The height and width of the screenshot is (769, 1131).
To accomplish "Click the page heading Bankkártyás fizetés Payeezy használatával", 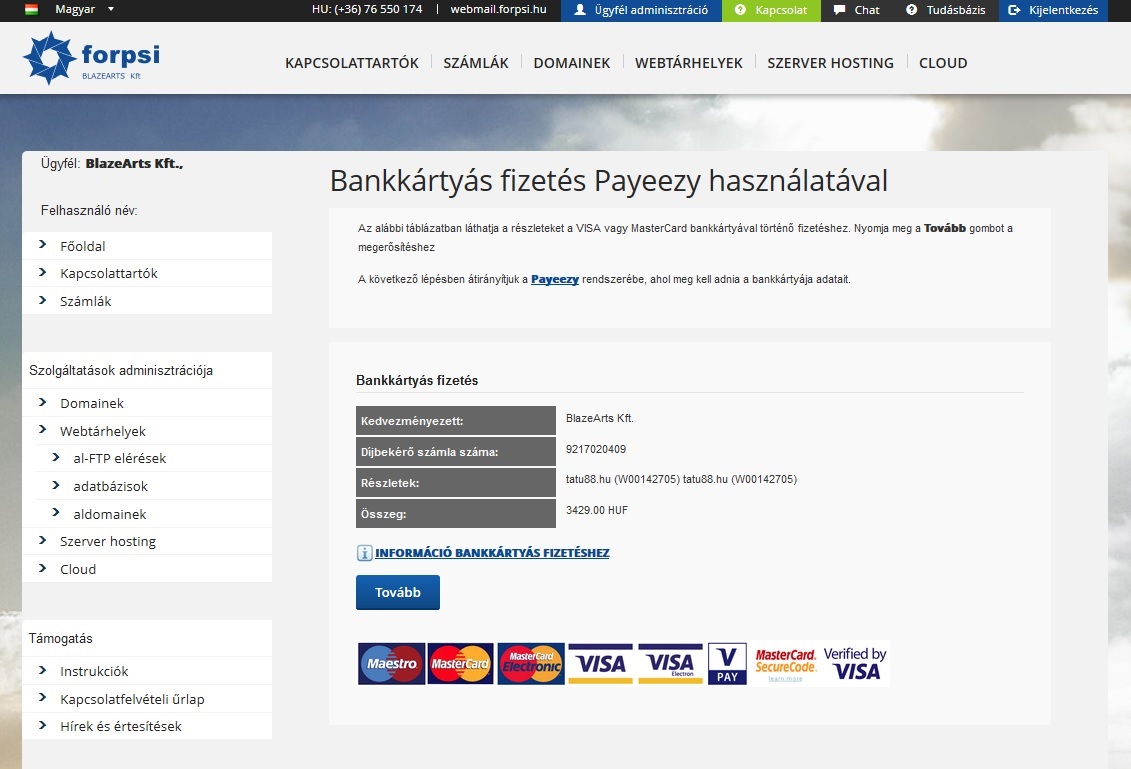I will coord(609,180).
